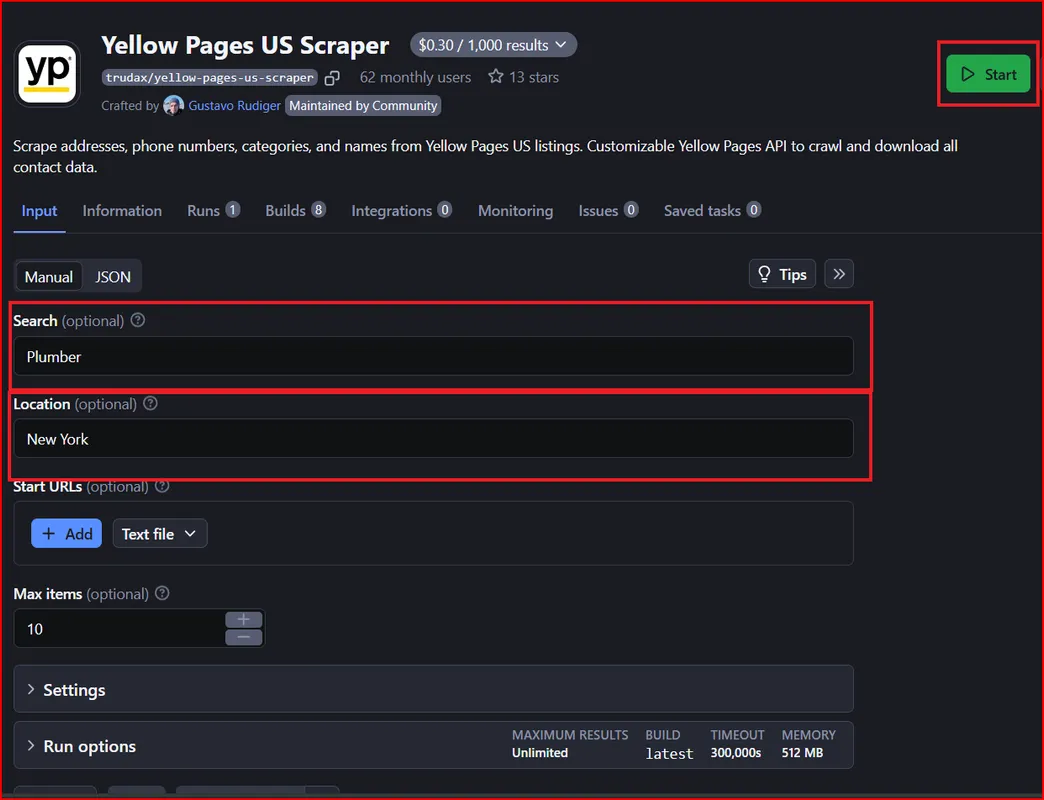This screenshot has height=800, width=1044.
Task: Open the Issues tab
Action: (x=608, y=211)
